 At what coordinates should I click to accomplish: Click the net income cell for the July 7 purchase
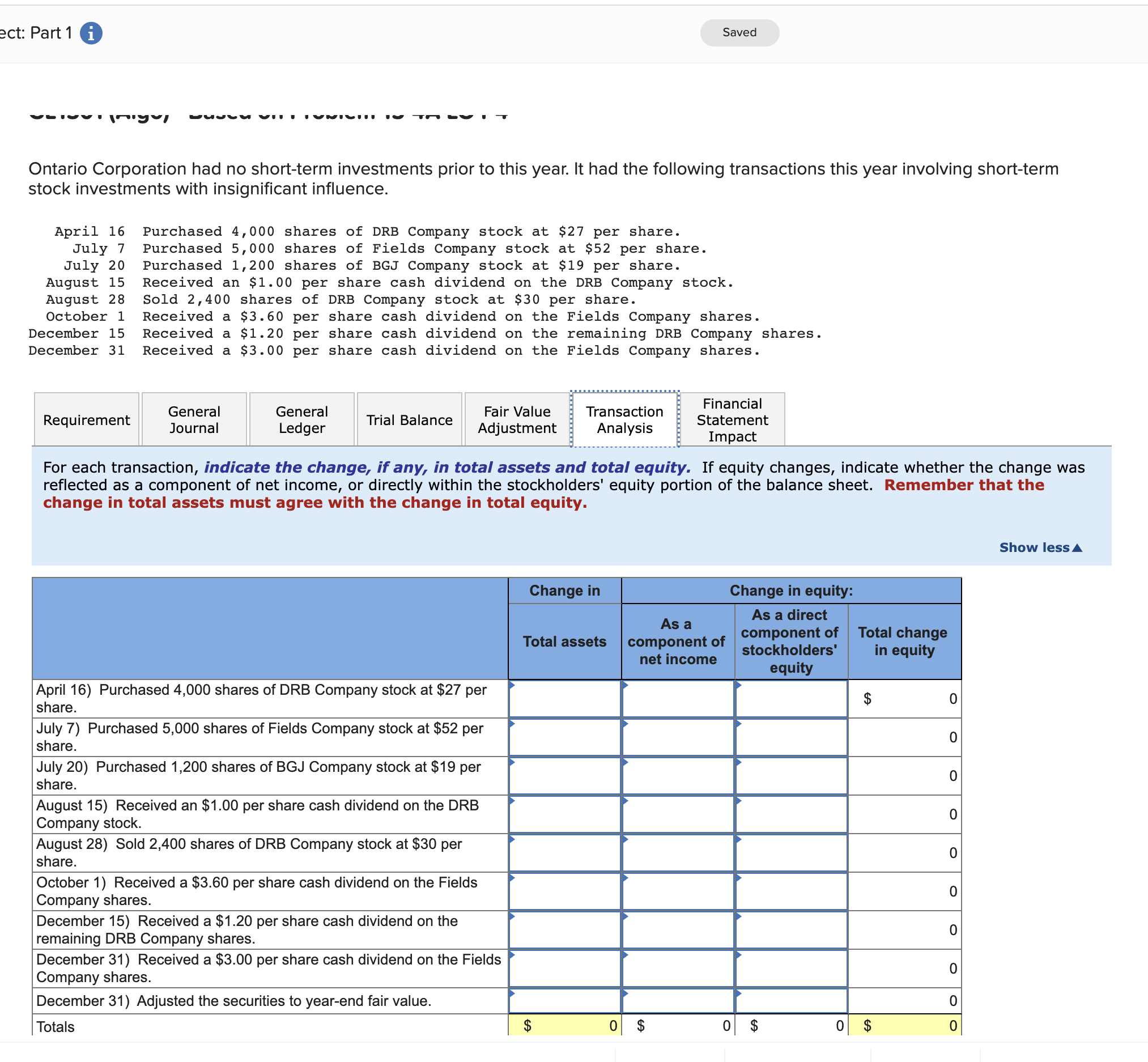click(x=678, y=737)
